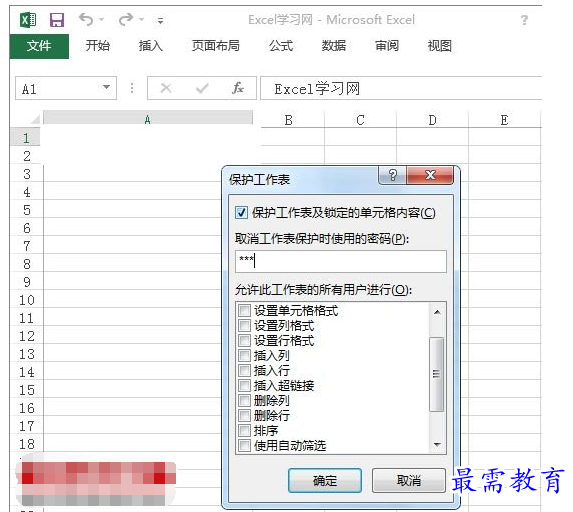Enable 设置行格式 permission
Image resolution: width=573 pixels, height=512 pixels.
tap(244, 341)
